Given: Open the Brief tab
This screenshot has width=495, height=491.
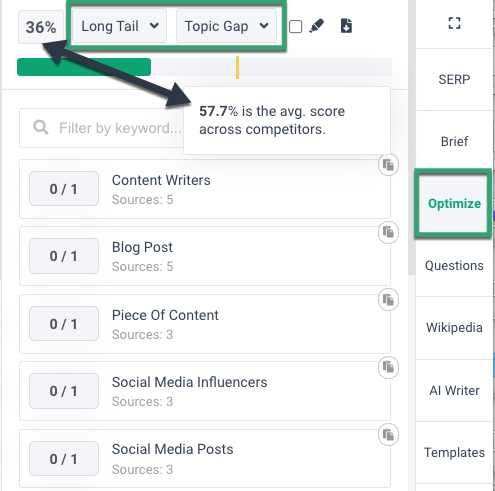Looking at the screenshot, I should [454, 141].
